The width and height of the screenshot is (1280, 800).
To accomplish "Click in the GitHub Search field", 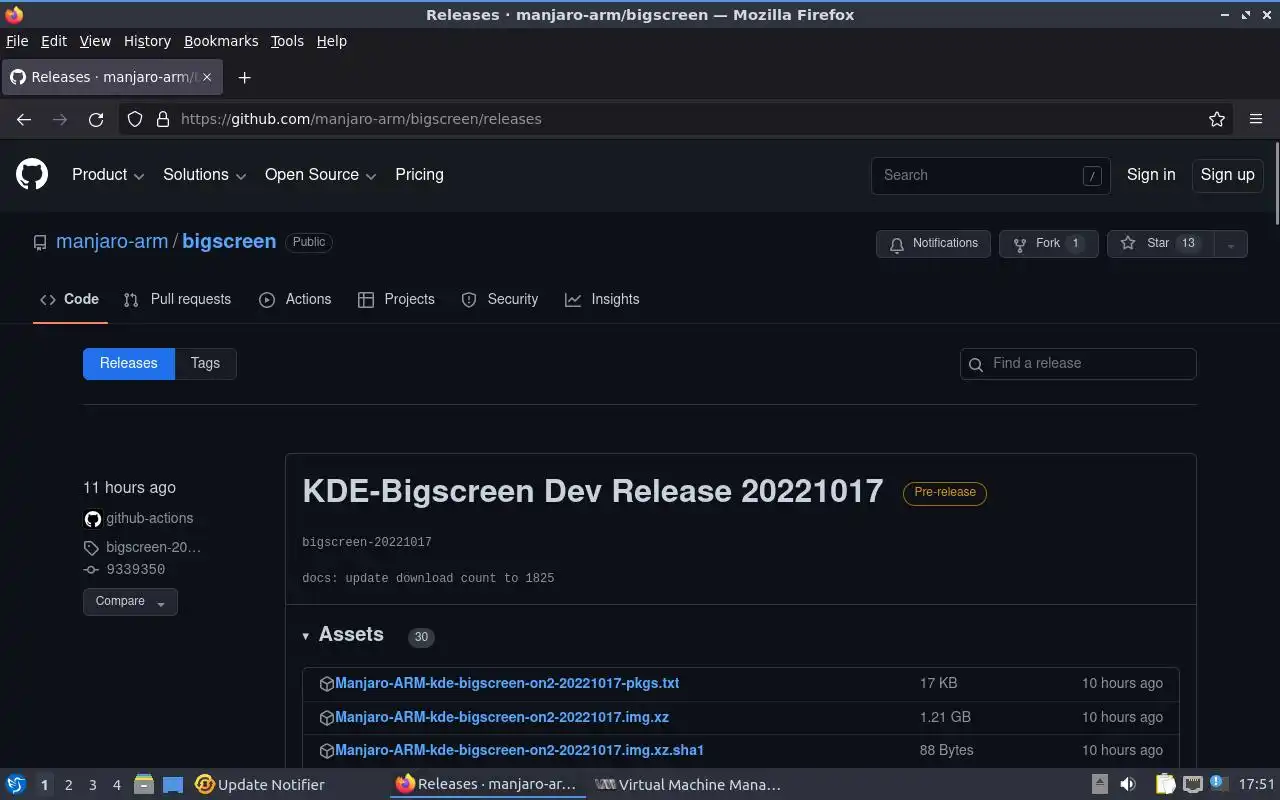I will 990,176.
